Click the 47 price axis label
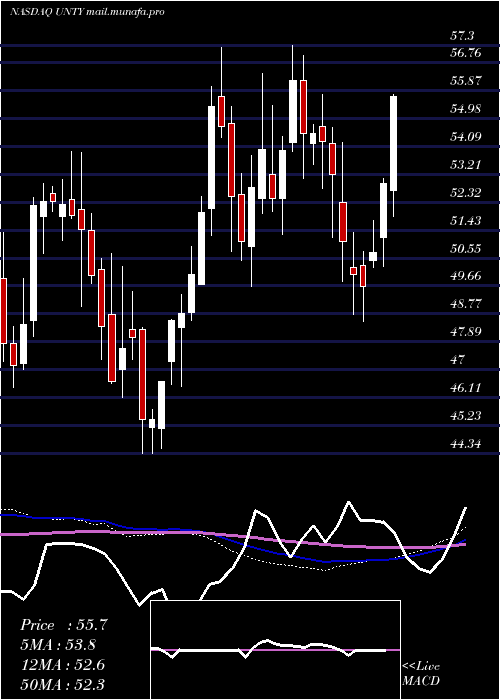Image resolution: width=500 pixels, height=700 pixels. (458, 359)
